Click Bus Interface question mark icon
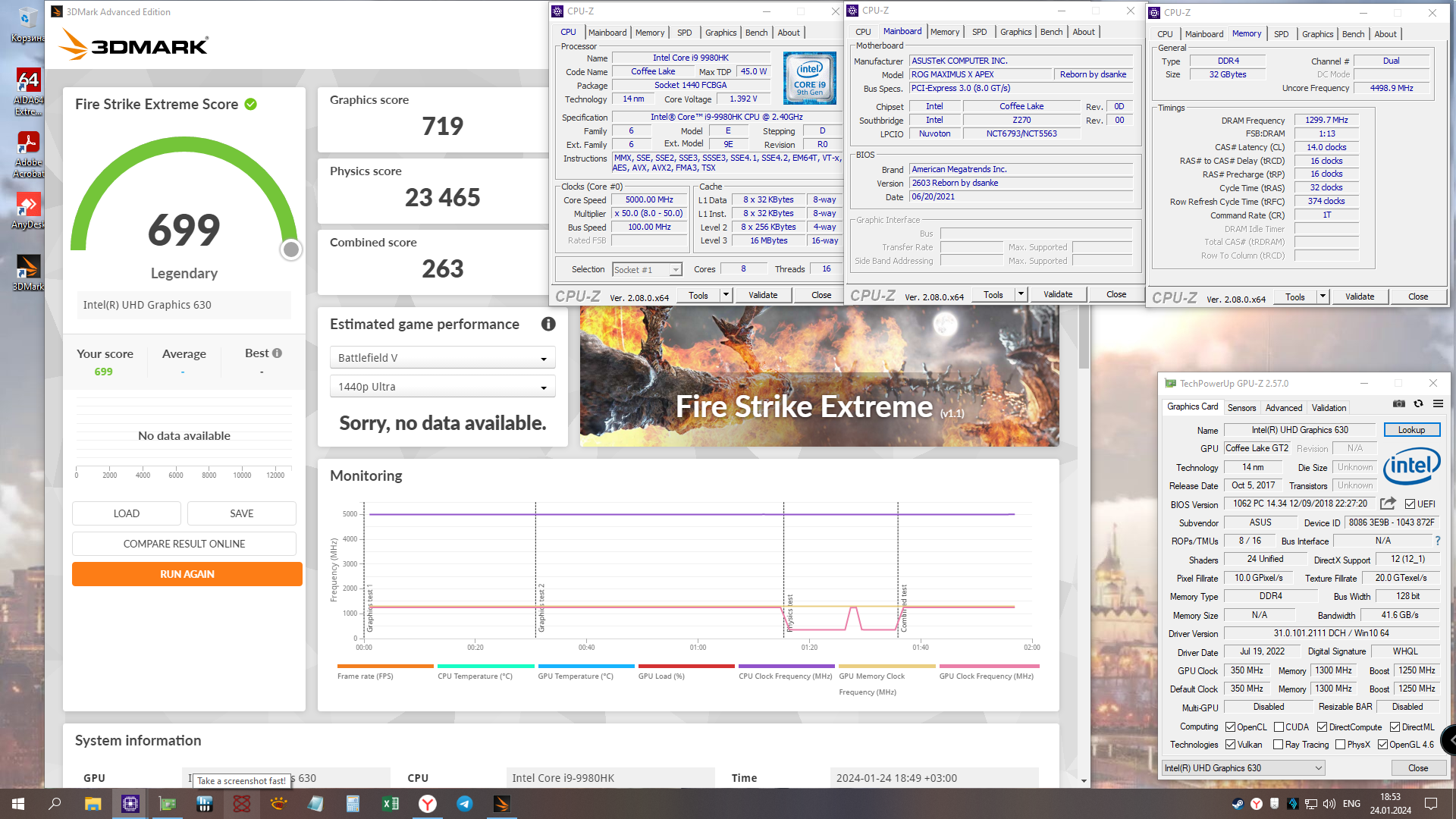1456x819 pixels. 1437,541
